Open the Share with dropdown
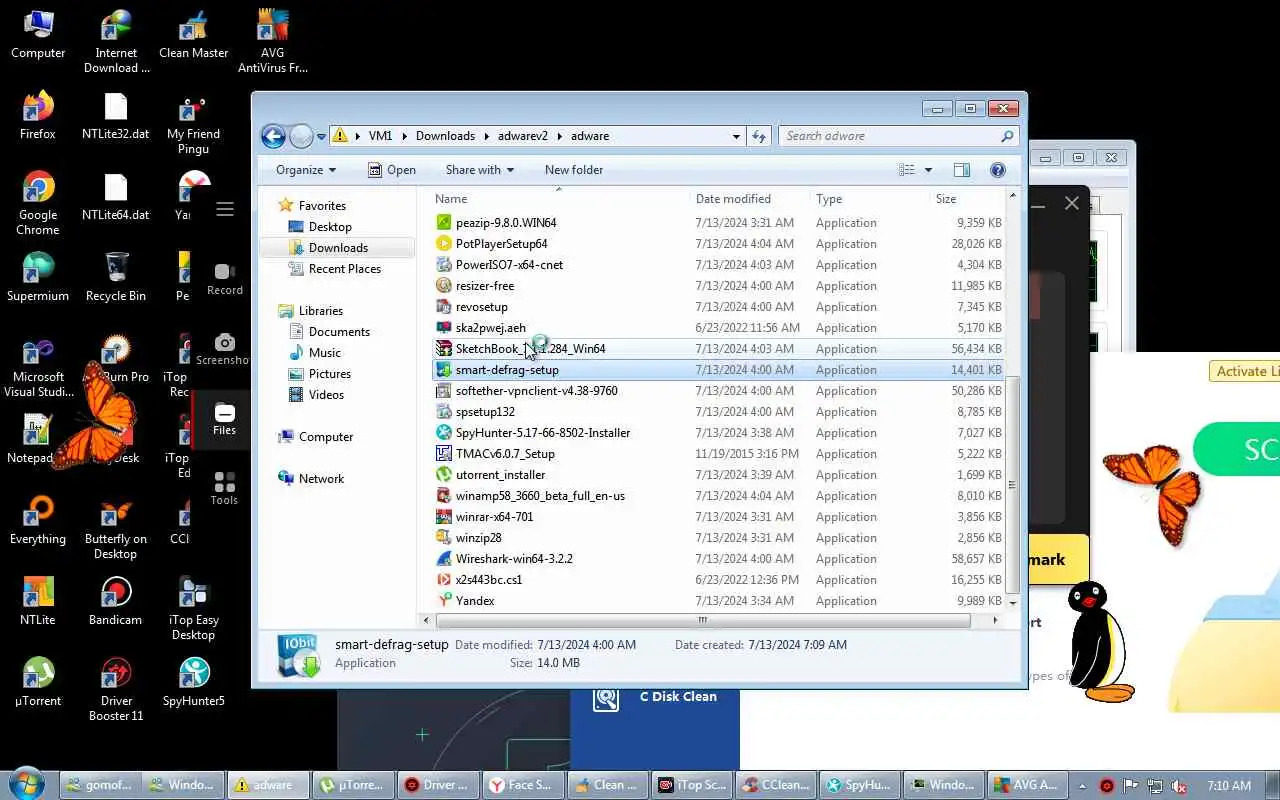Screen dimensions: 1280x800 [480, 170]
